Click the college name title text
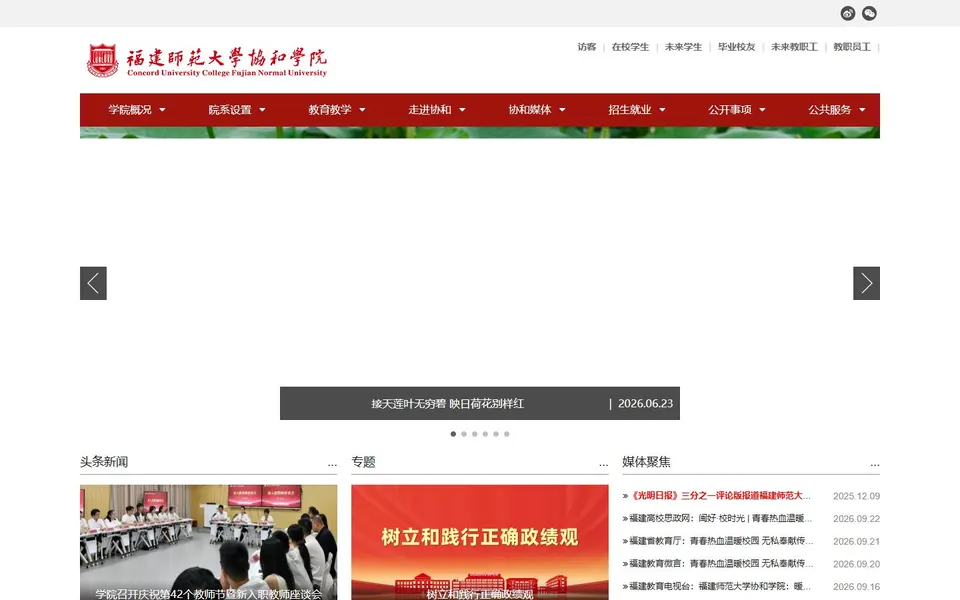The image size is (960, 600). 227,62
